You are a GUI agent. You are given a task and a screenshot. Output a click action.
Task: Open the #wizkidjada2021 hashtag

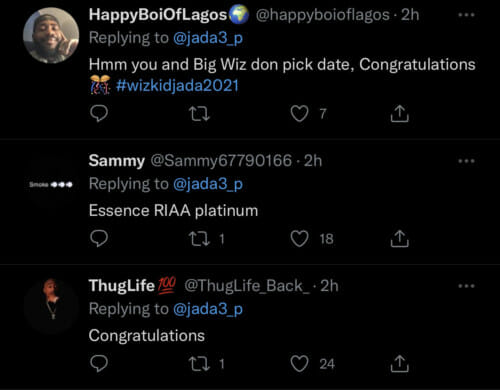177,86
